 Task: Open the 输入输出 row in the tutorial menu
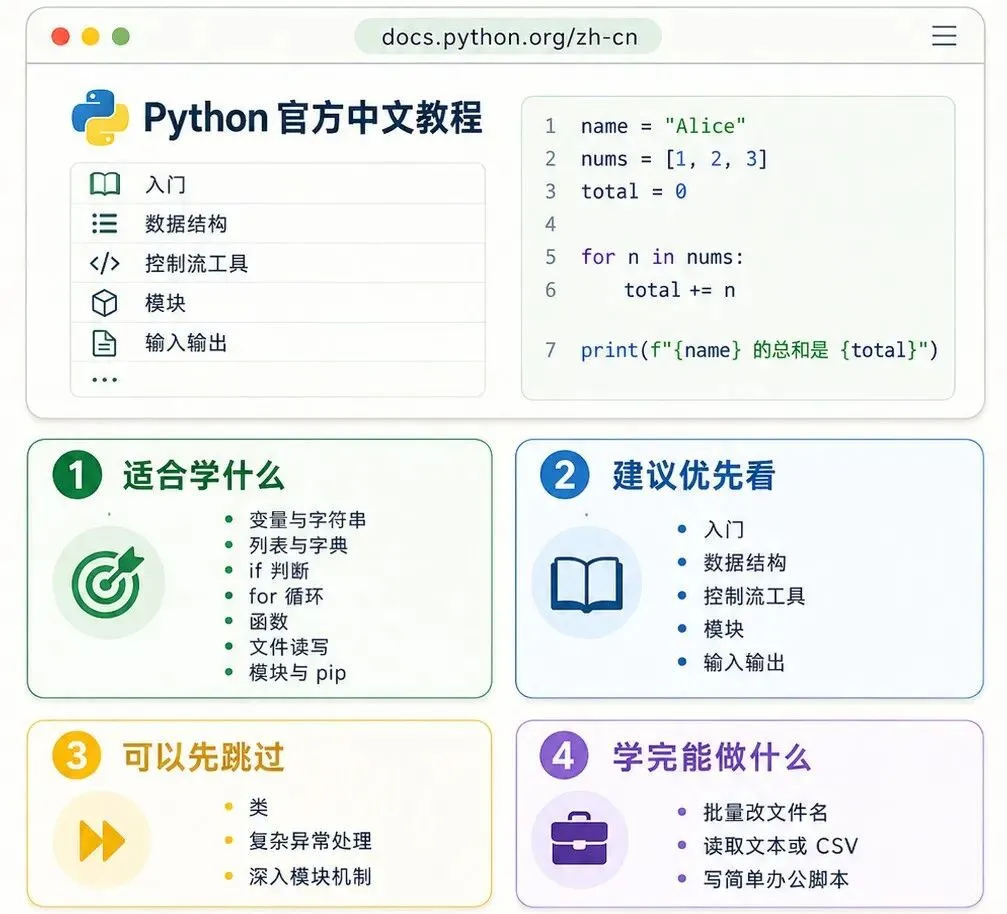coord(277,342)
